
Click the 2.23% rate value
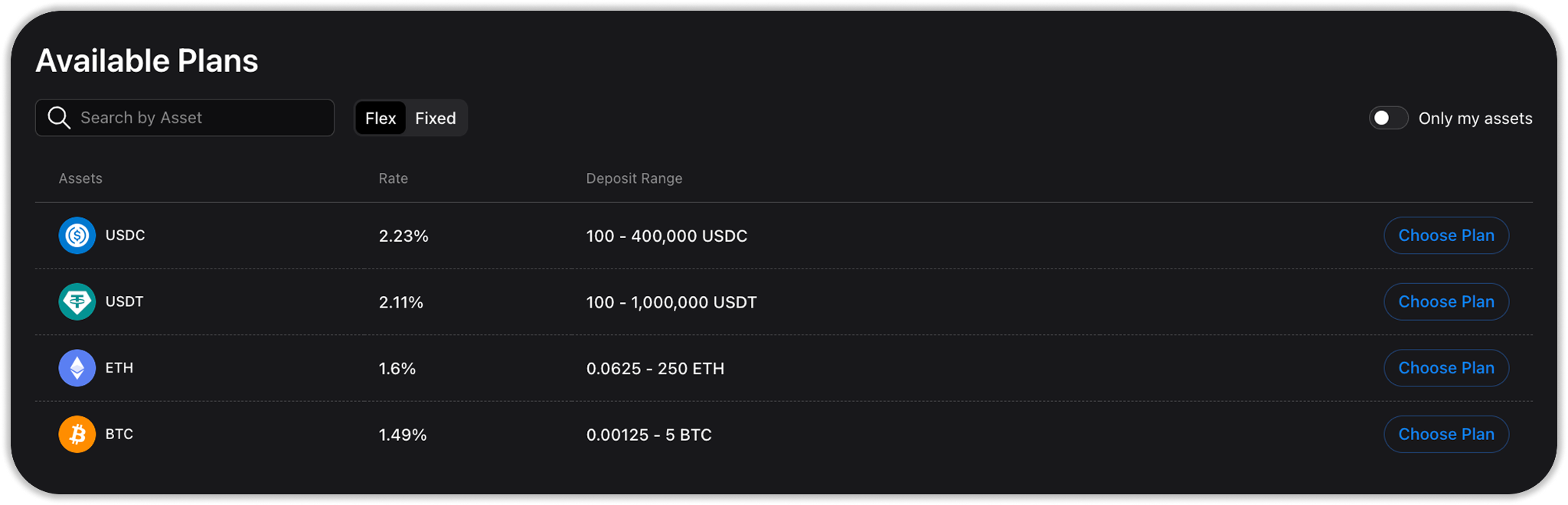click(403, 236)
